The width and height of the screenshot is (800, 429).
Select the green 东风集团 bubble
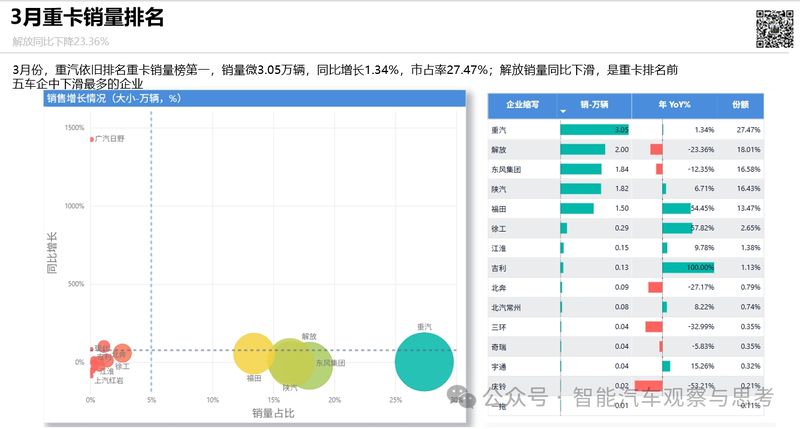[300, 361]
